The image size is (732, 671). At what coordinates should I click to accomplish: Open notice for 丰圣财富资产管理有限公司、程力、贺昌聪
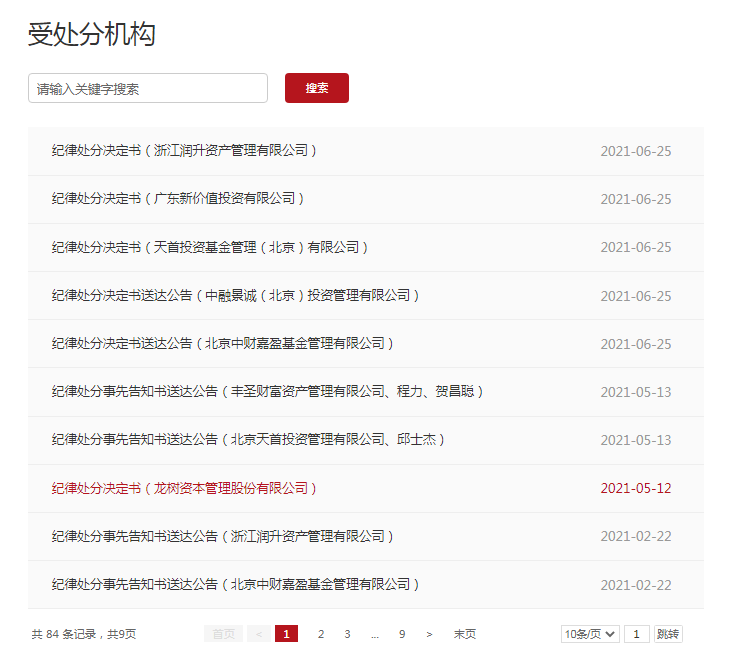[x=267, y=391]
